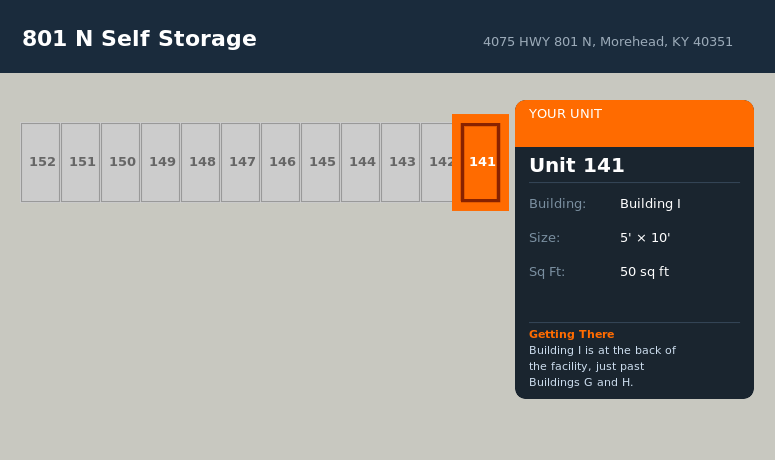This screenshot has height=460, width=775.
Task: Click storage unit 148
Action: [x=201, y=162]
